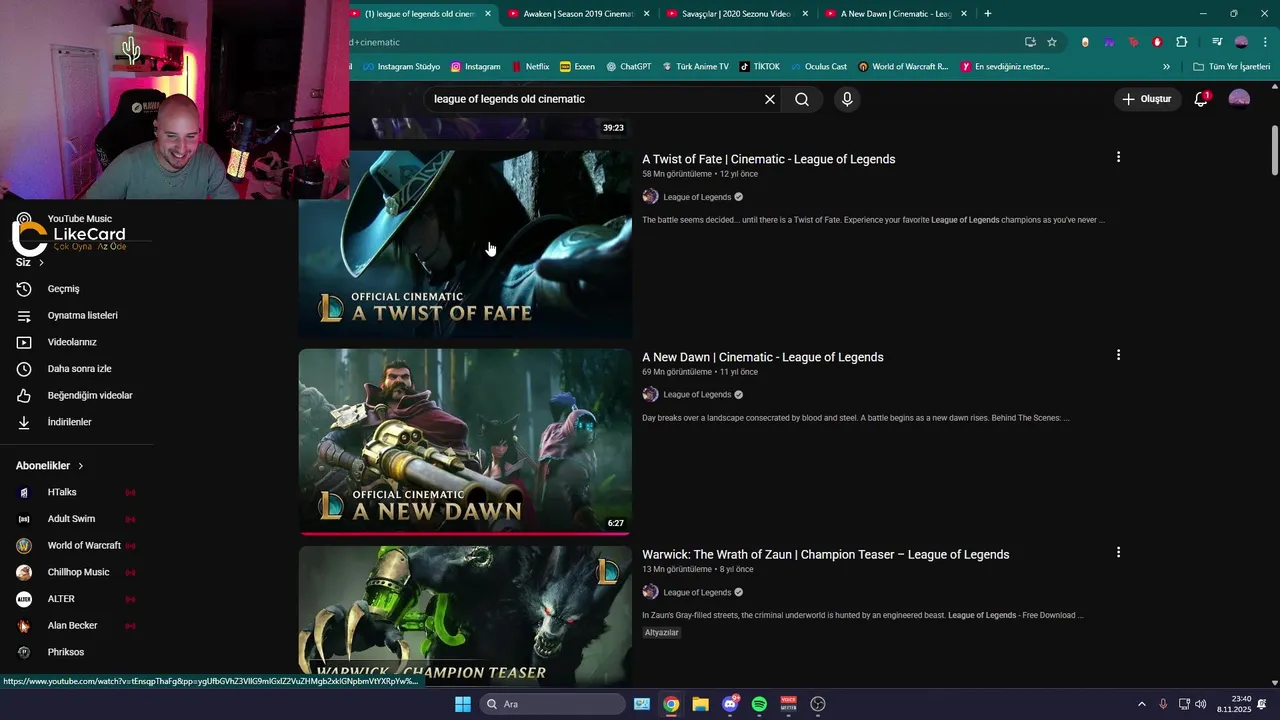The height and width of the screenshot is (720, 1280).
Task: Install app icon in address bar
Action: [1030, 42]
